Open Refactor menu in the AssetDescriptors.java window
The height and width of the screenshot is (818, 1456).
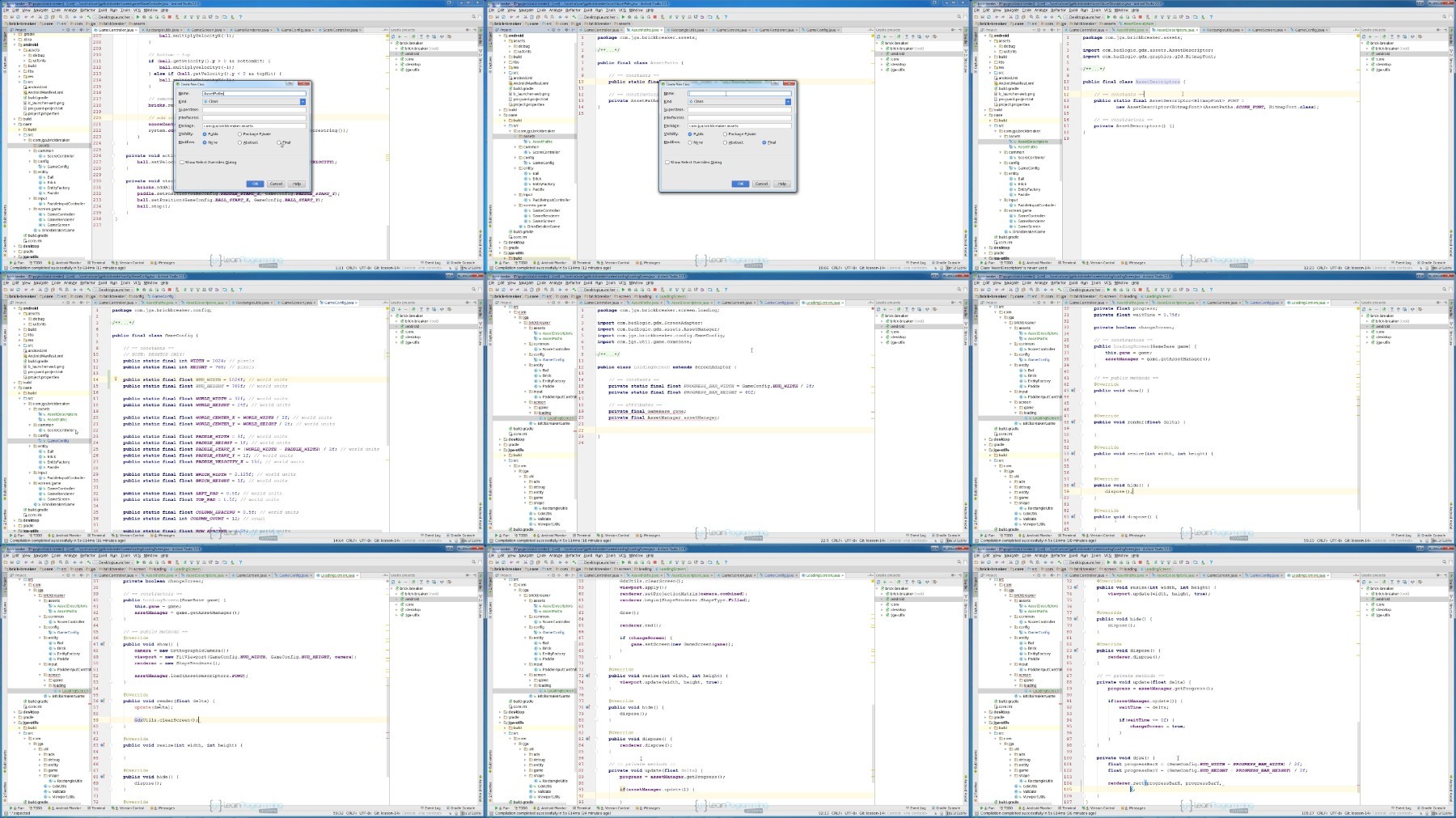coord(1059,11)
